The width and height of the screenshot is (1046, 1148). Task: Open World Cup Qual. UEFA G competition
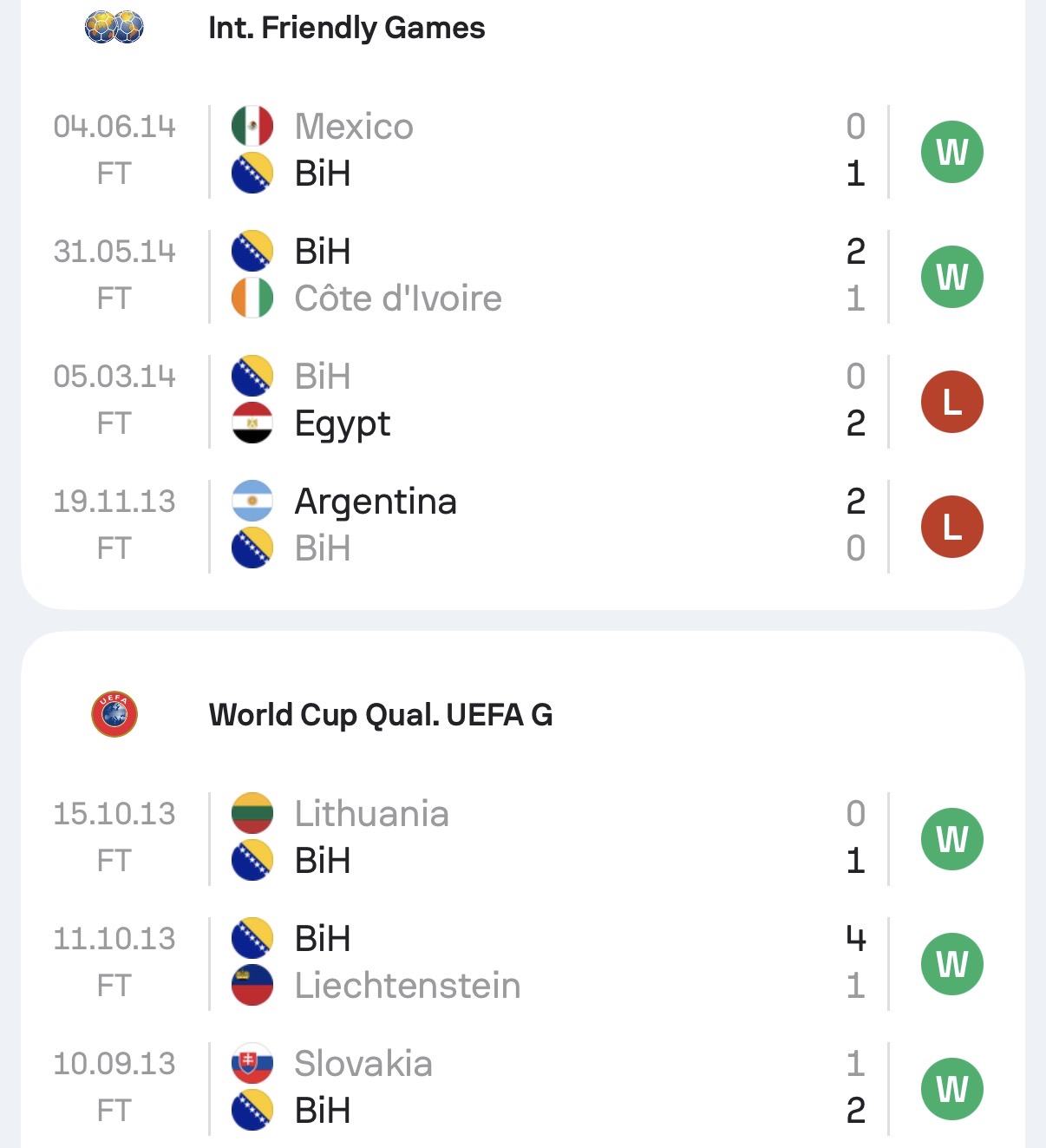[x=380, y=715]
